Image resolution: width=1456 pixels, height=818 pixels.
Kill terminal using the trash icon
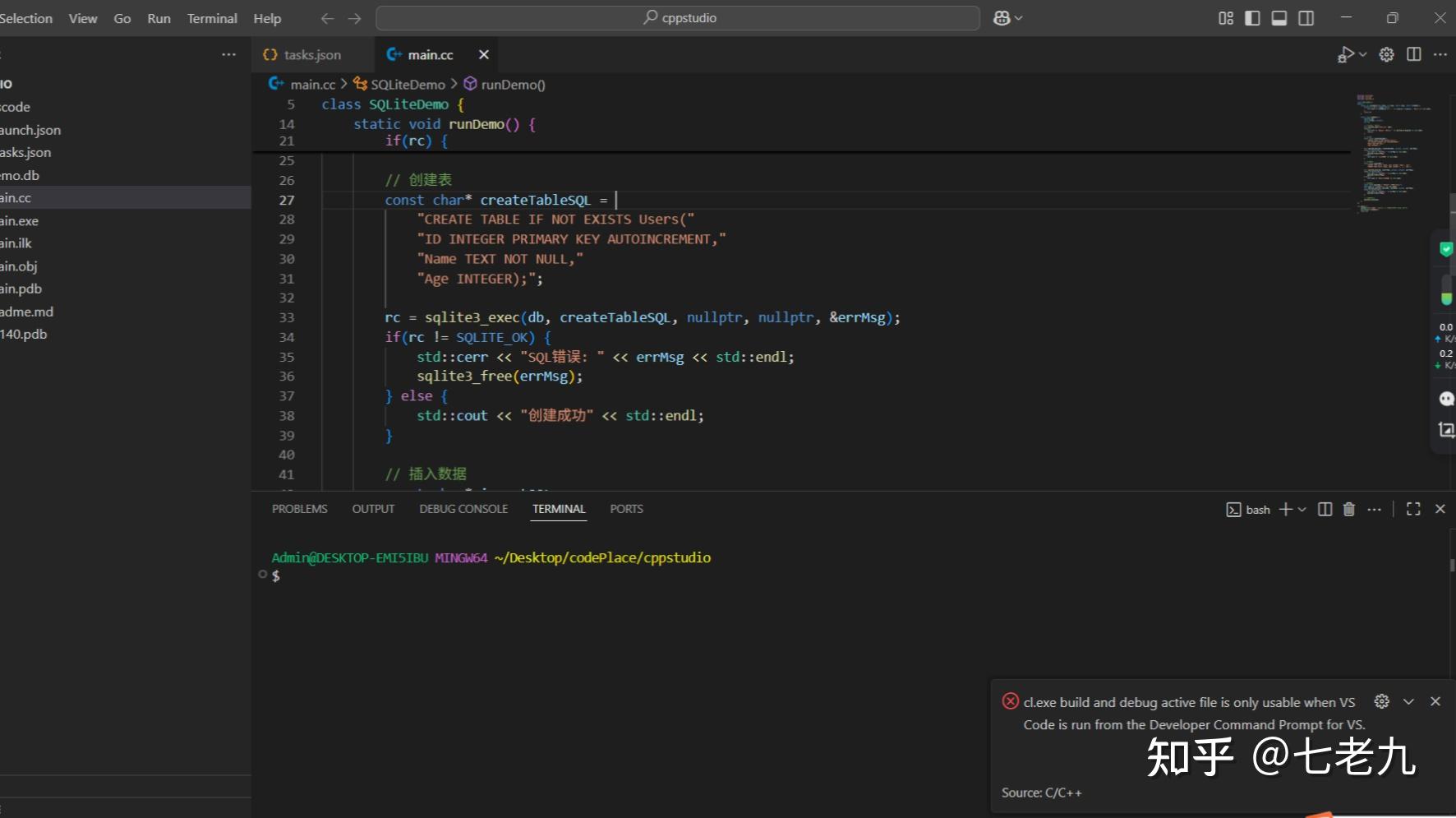click(1348, 510)
